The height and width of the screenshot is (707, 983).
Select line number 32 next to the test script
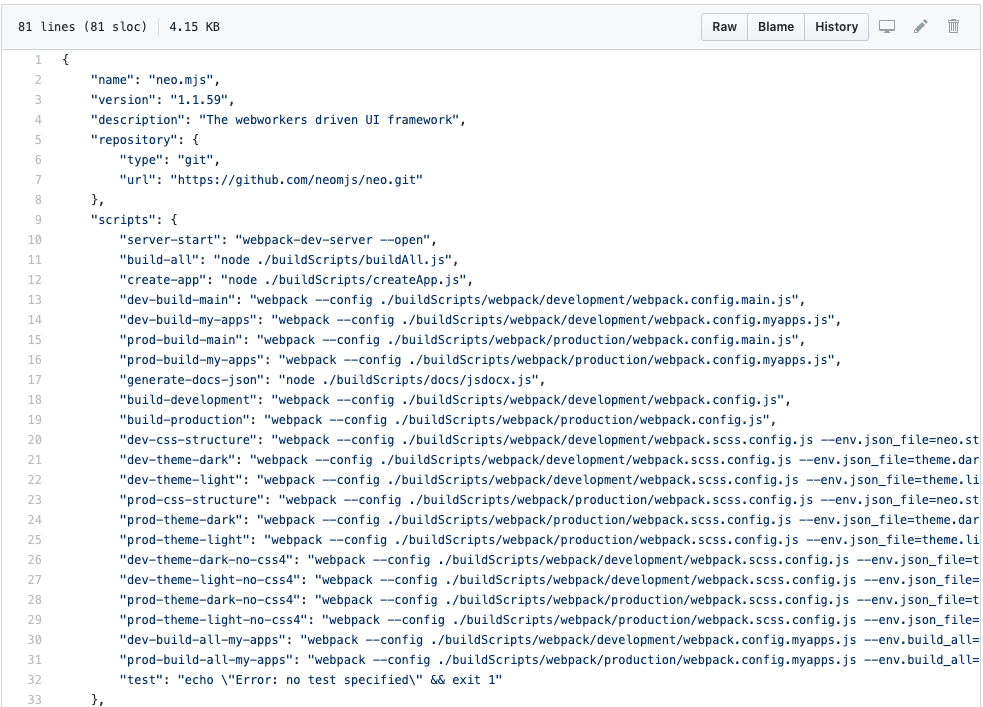point(34,680)
